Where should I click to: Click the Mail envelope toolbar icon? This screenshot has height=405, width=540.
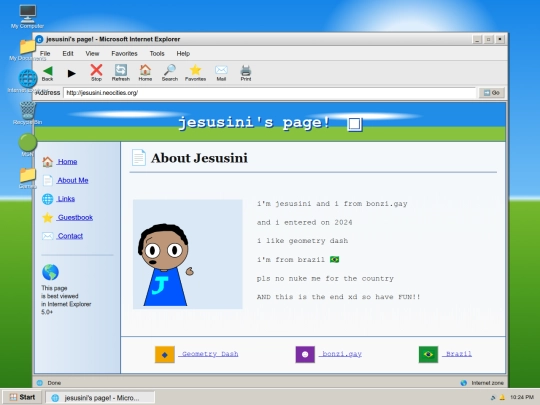tap(221, 73)
